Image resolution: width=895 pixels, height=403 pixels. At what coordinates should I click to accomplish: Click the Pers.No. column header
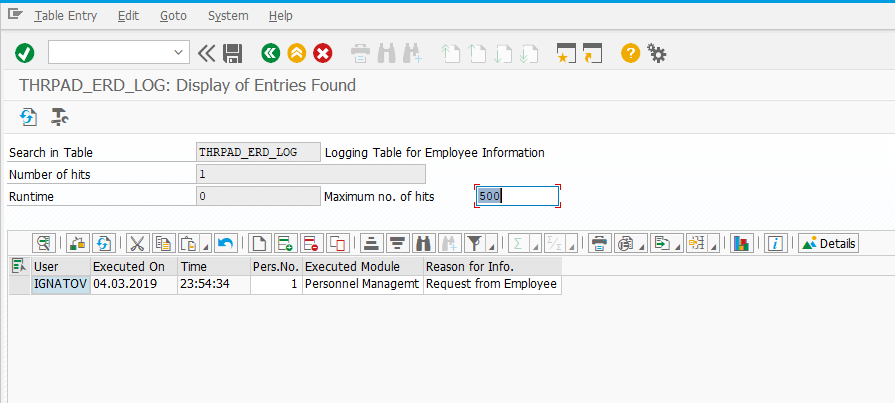(277, 267)
